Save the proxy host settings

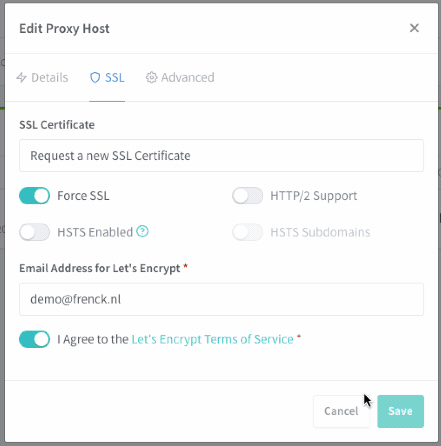coord(400,411)
